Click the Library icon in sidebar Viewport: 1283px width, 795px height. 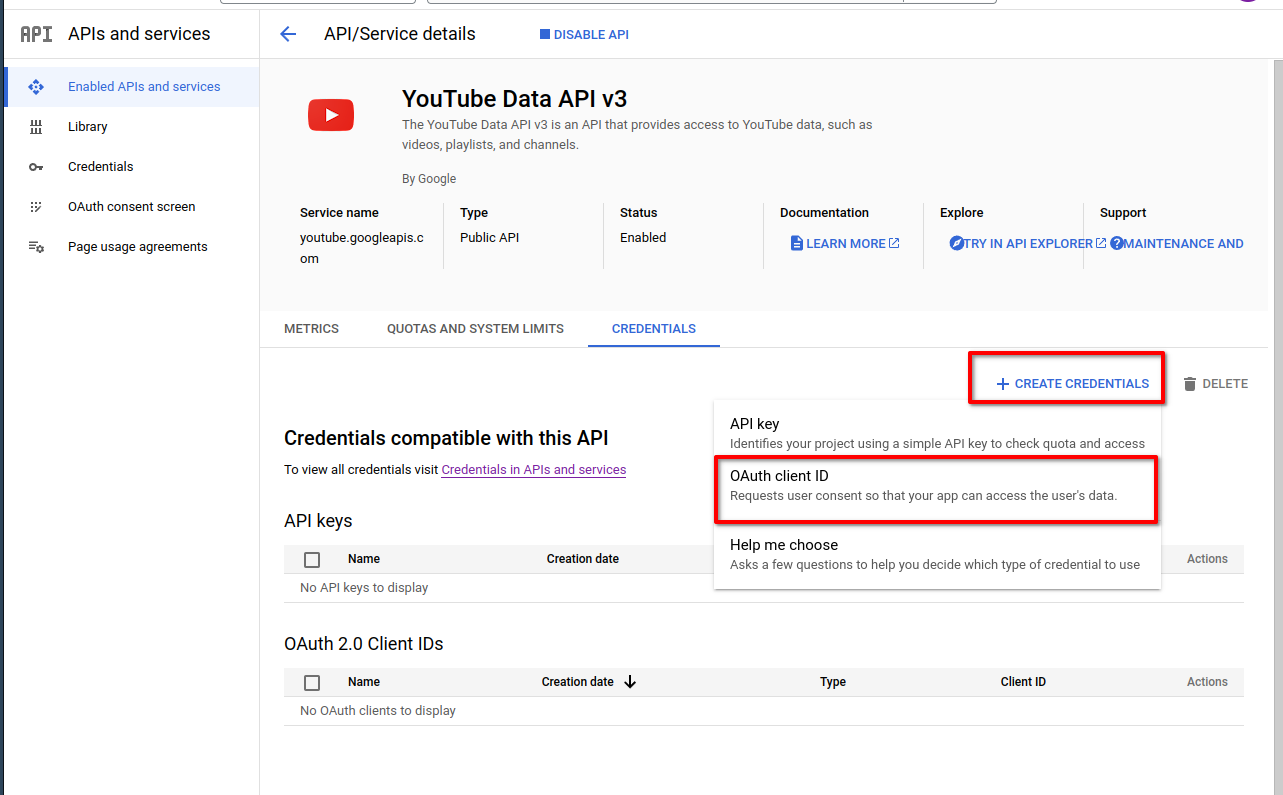36,127
